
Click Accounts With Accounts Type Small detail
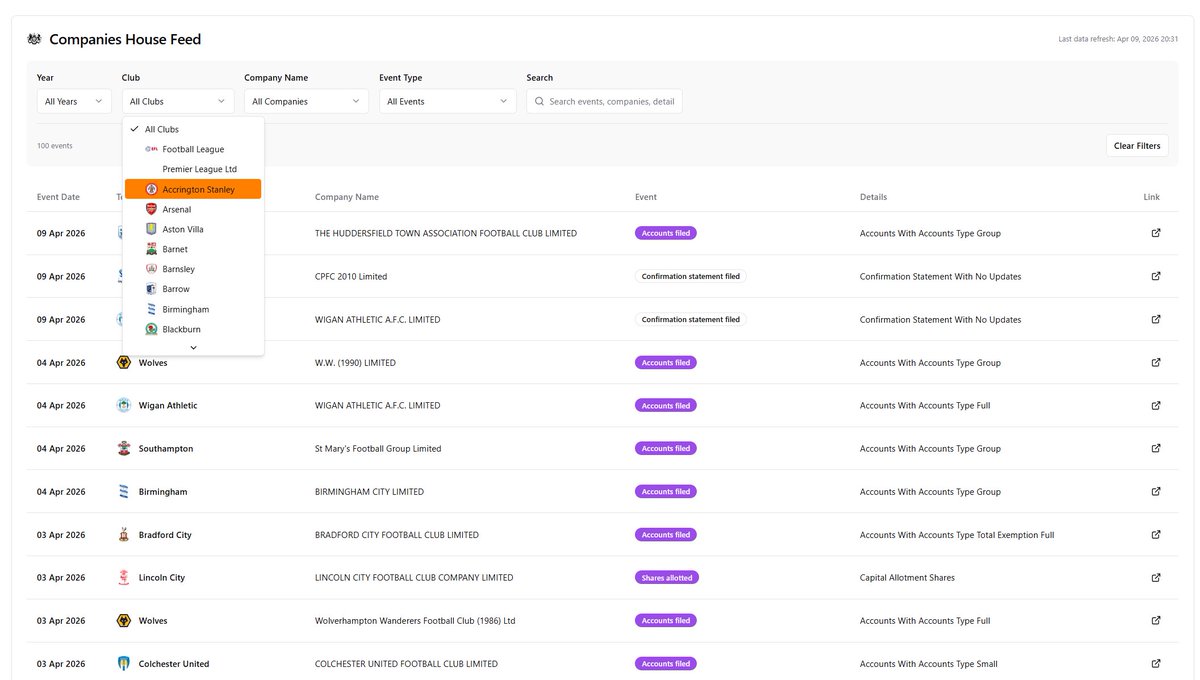click(x=929, y=663)
